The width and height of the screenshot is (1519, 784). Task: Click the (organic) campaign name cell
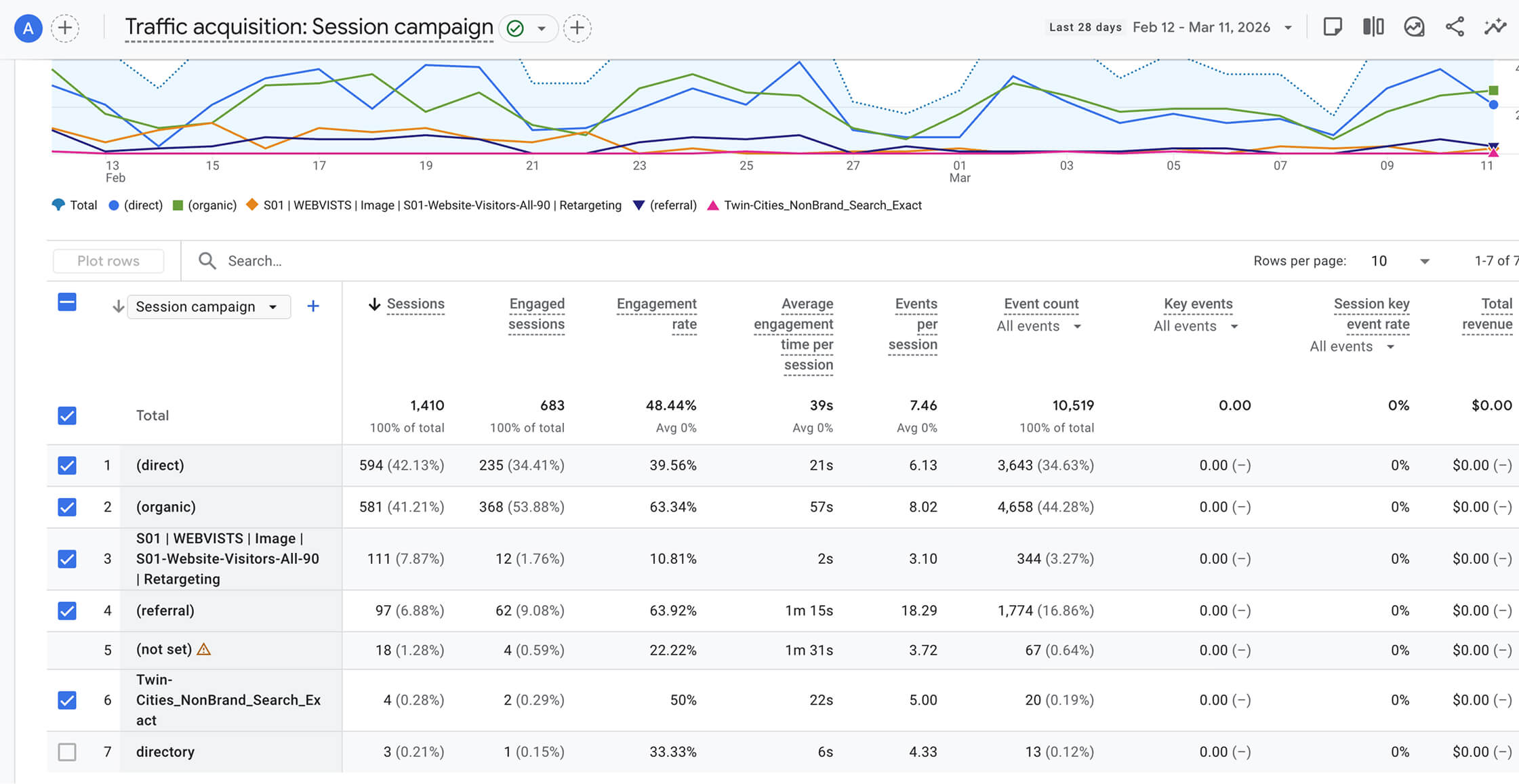tap(166, 507)
